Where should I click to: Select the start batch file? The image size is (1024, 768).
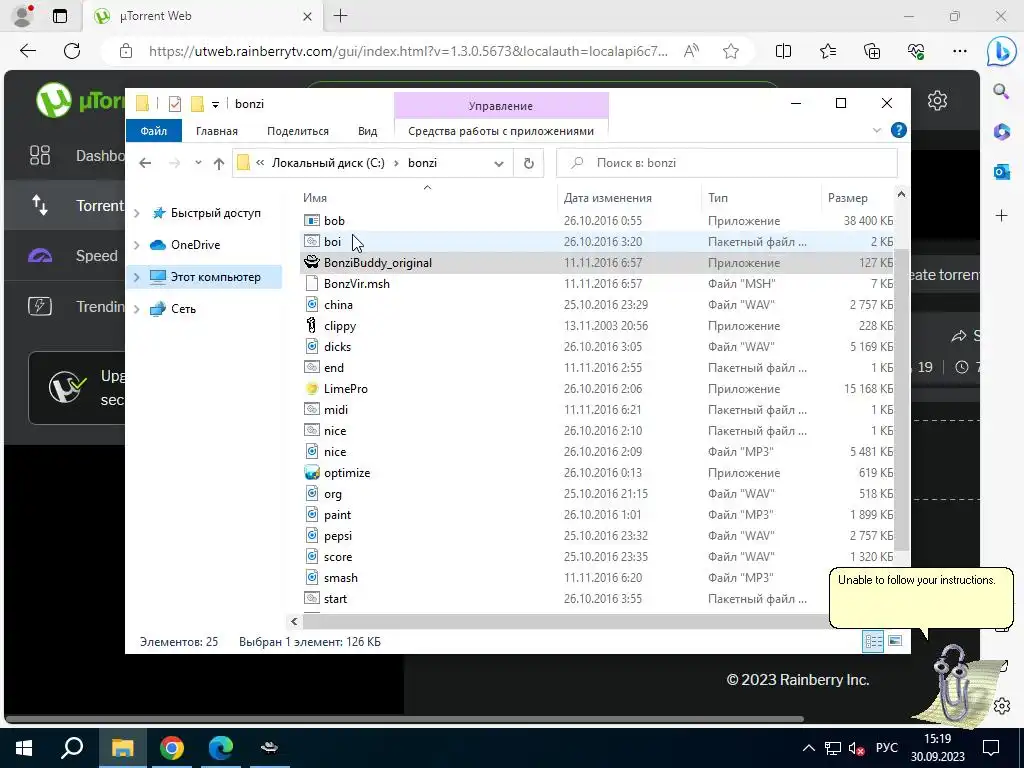click(335, 599)
